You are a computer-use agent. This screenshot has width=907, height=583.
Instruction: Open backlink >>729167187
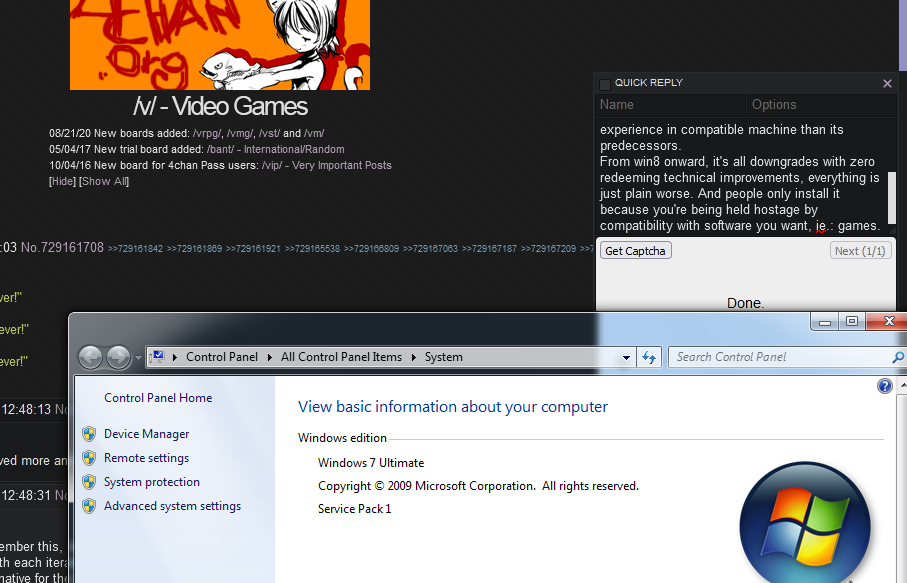coord(489,249)
